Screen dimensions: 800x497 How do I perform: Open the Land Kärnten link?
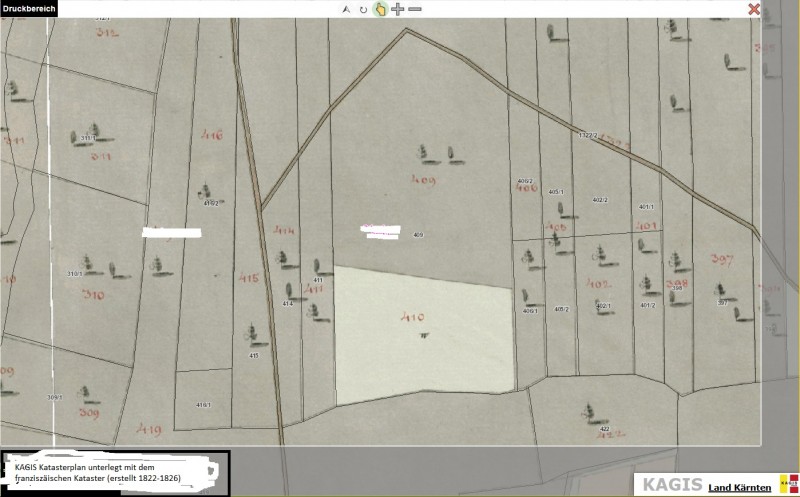click(x=740, y=487)
